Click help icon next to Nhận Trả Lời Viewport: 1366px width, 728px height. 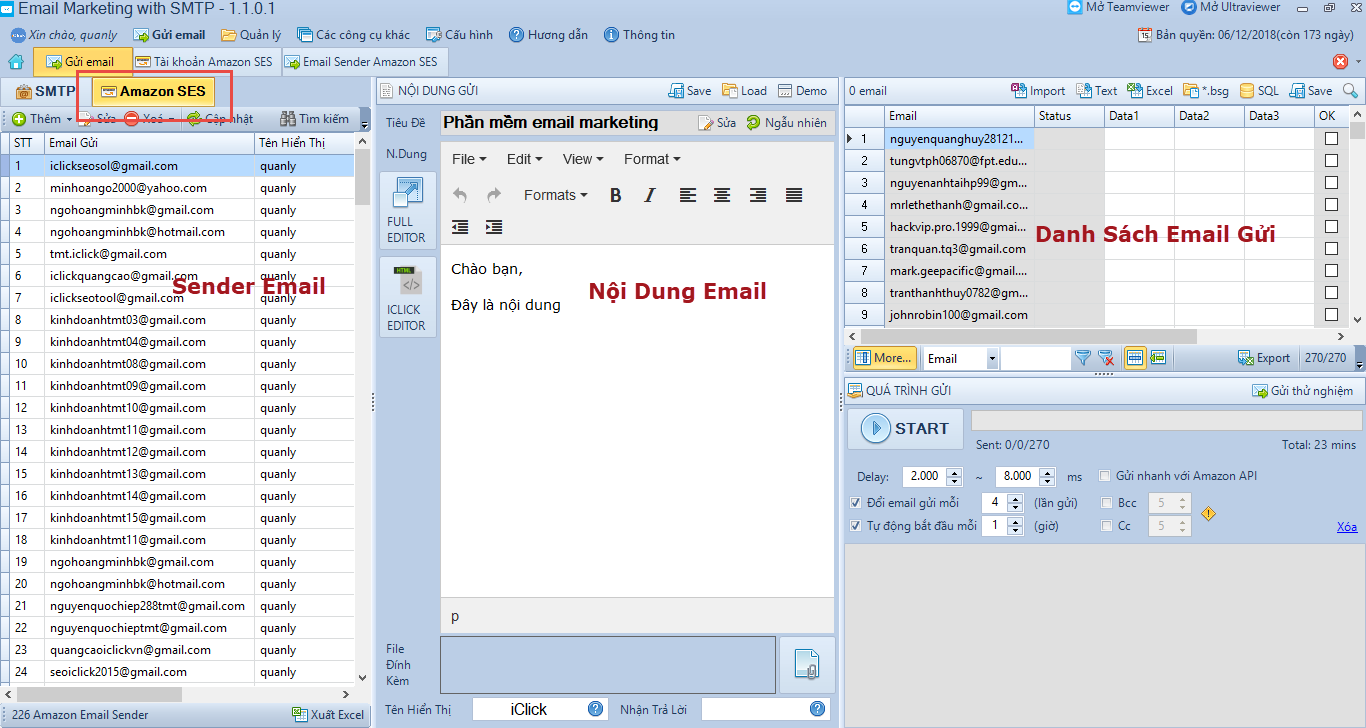tap(817, 709)
